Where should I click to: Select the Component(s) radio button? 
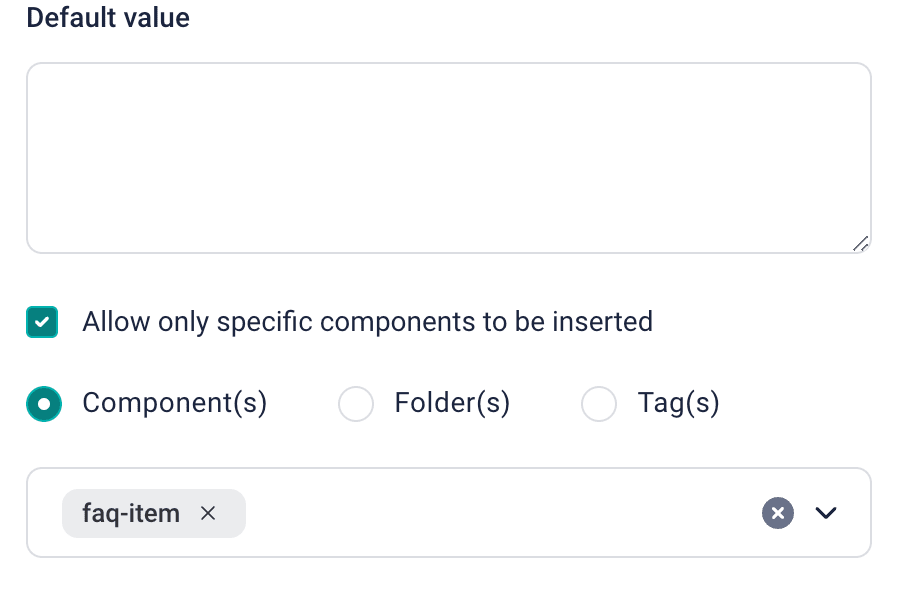pos(44,404)
